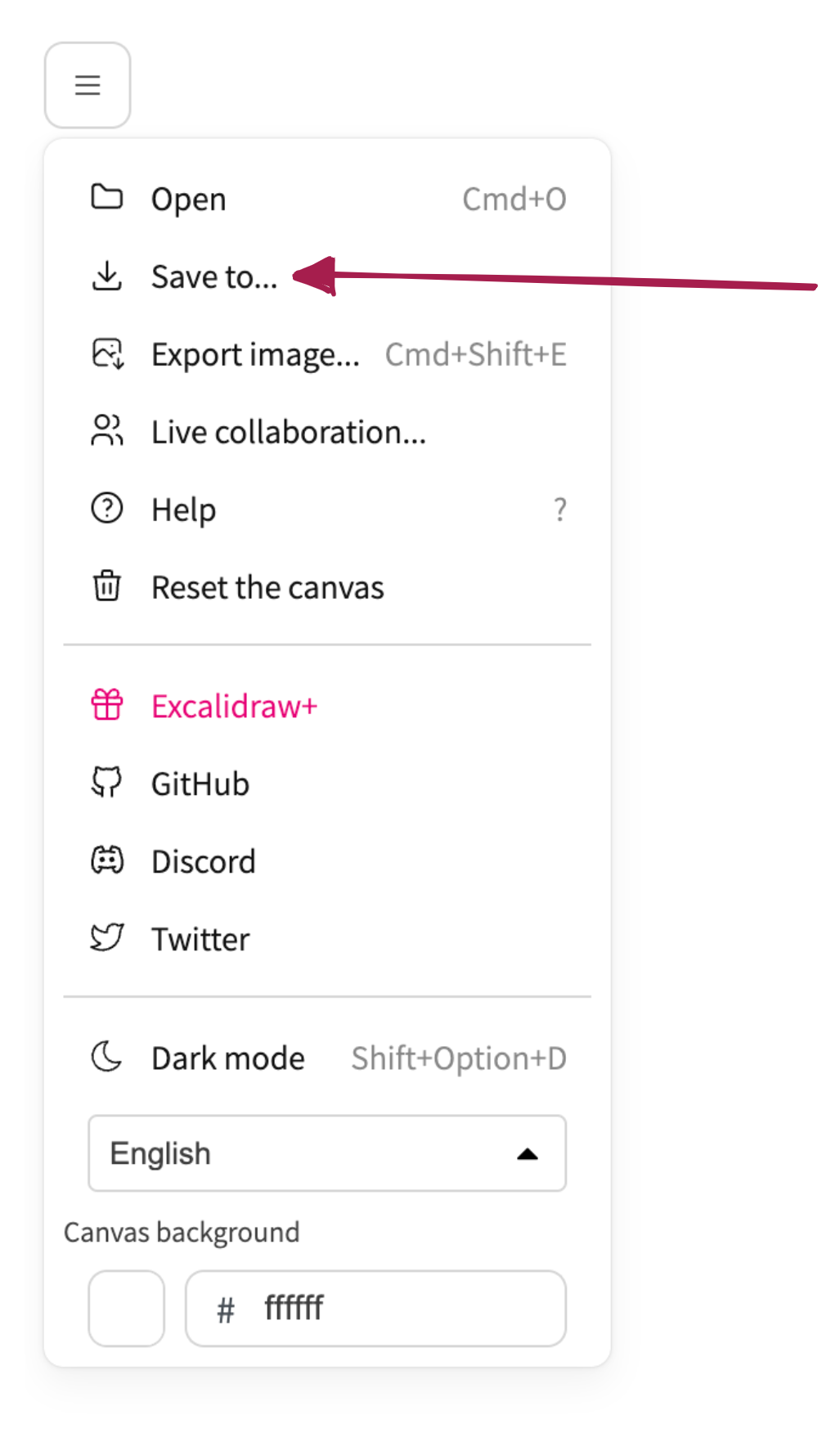This screenshot has height=1442, width=840.
Task: Click the Excalidraw+ gift icon
Action: point(107,705)
